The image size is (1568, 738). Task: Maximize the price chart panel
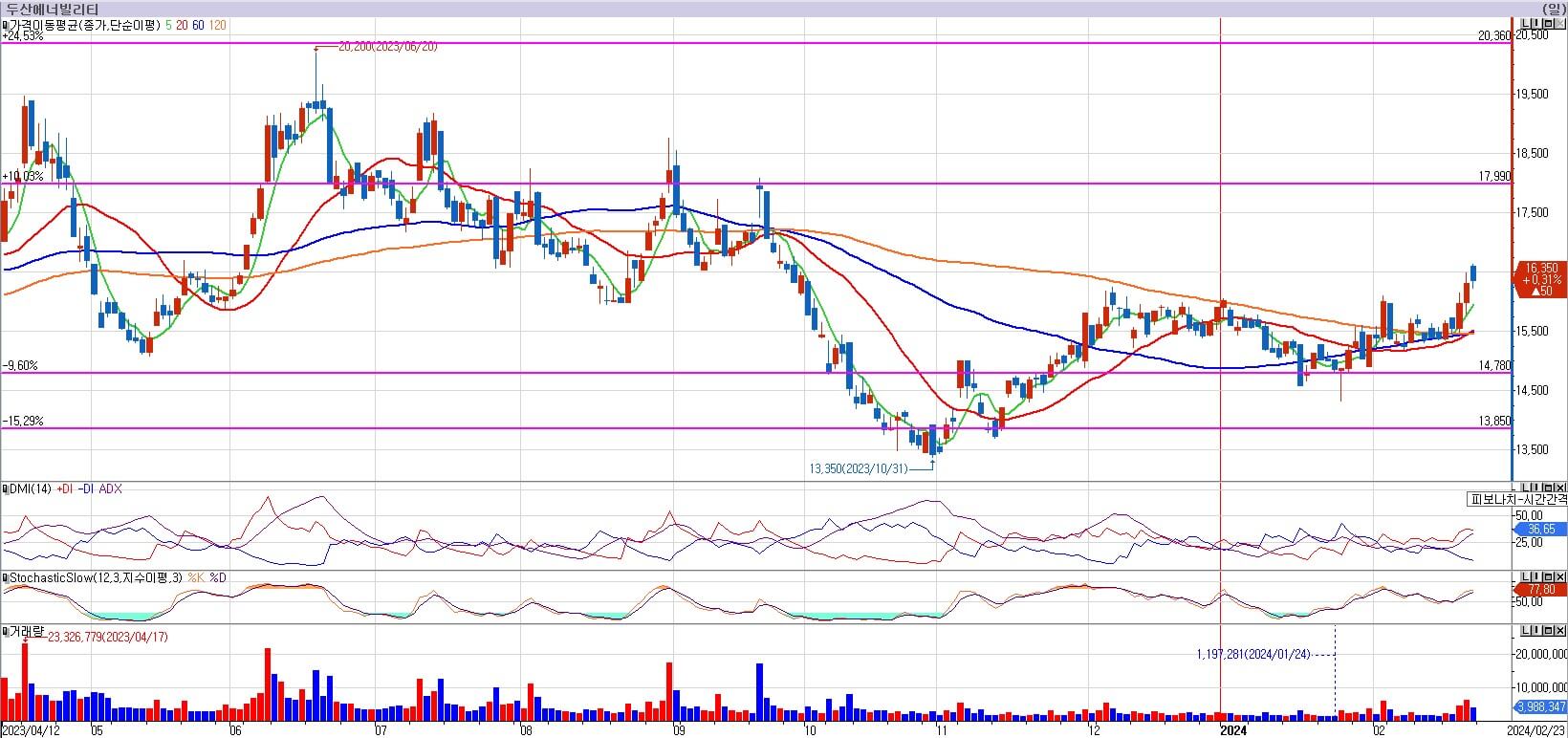tap(1548, 24)
